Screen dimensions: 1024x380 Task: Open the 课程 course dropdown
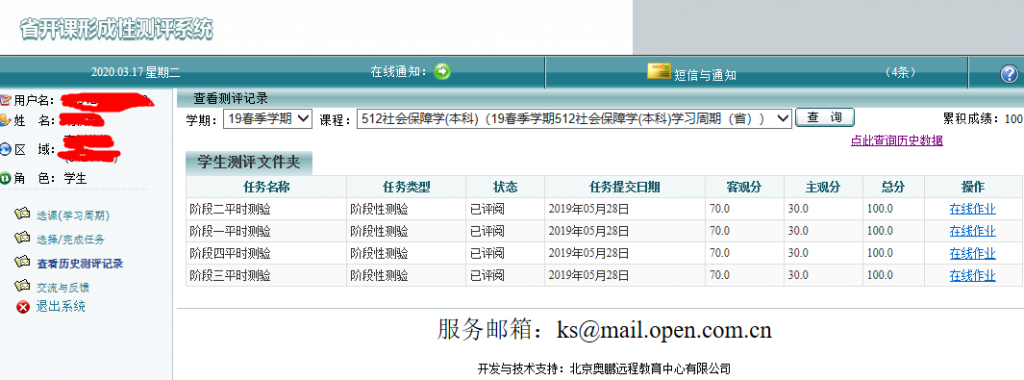(x=574, y=119)
